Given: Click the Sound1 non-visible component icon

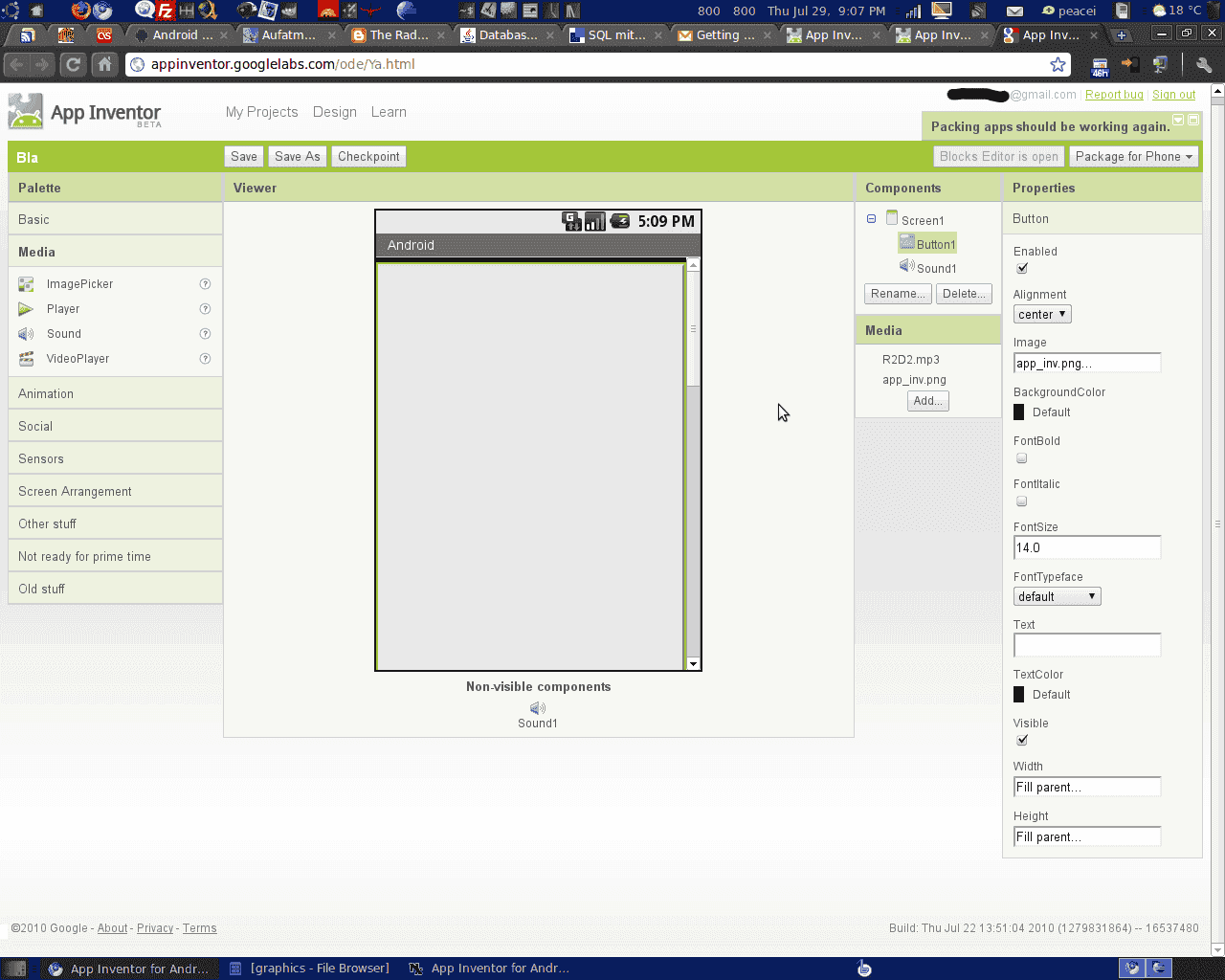Looking at the screenshot, I should pyautogui.click(x=538, y=708).
